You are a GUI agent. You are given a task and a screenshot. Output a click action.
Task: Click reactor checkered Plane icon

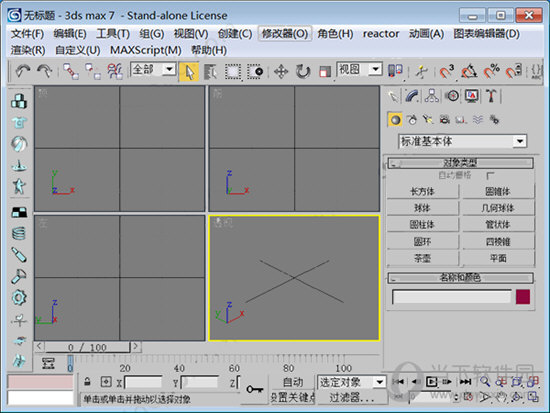pyautogui.click(x=19, y=212)
